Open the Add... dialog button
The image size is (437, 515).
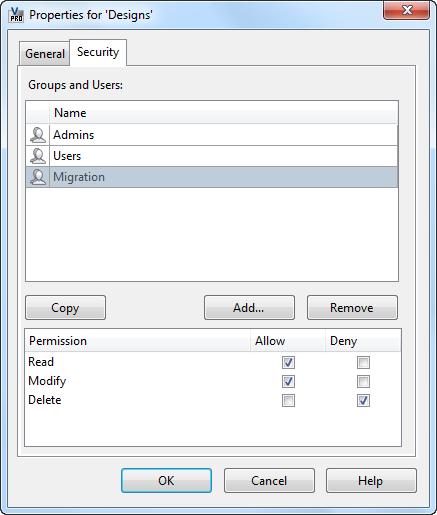(x=249, y=308)
